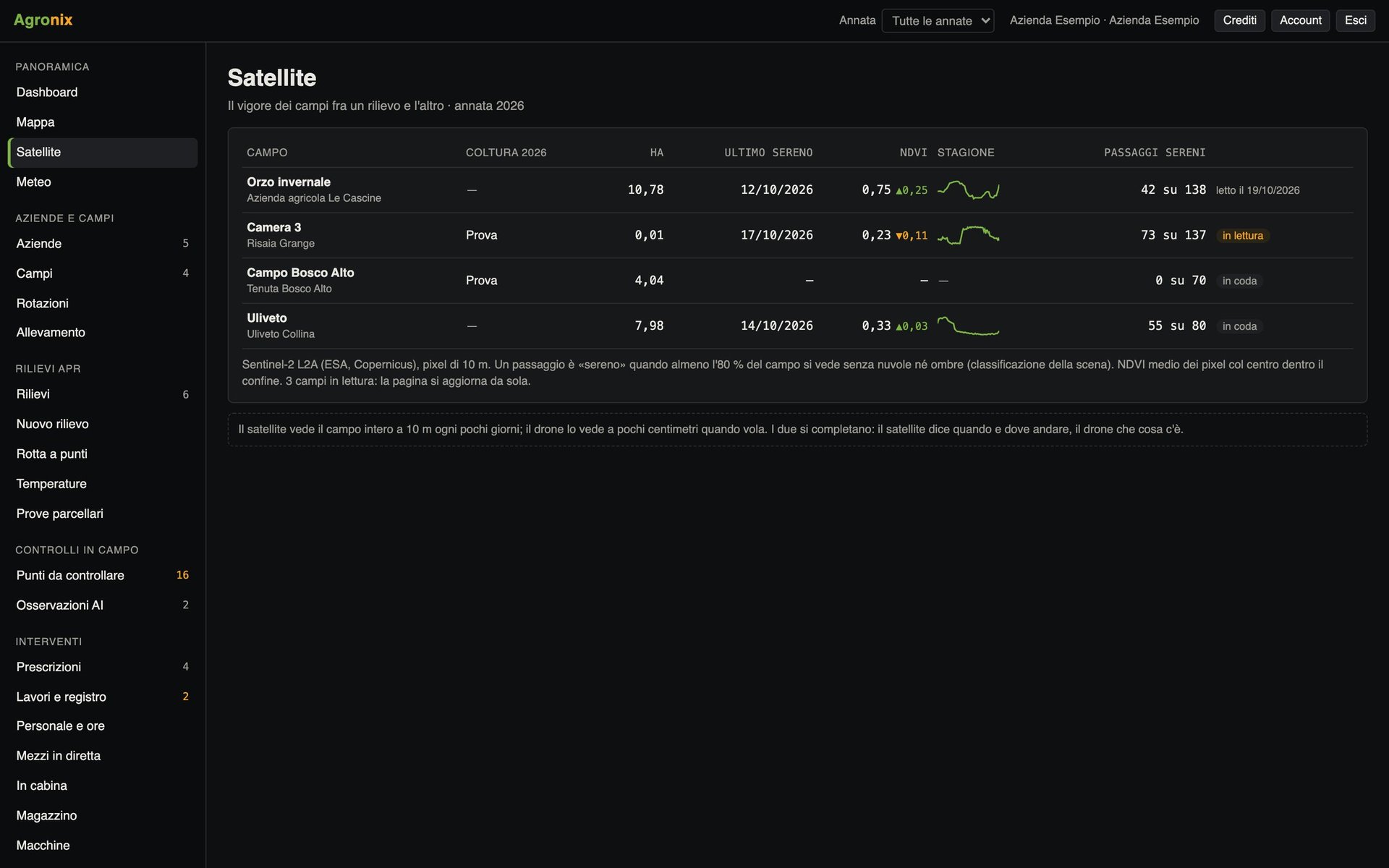Click the Uliveto season sparkline

click(x=968, y=326)
